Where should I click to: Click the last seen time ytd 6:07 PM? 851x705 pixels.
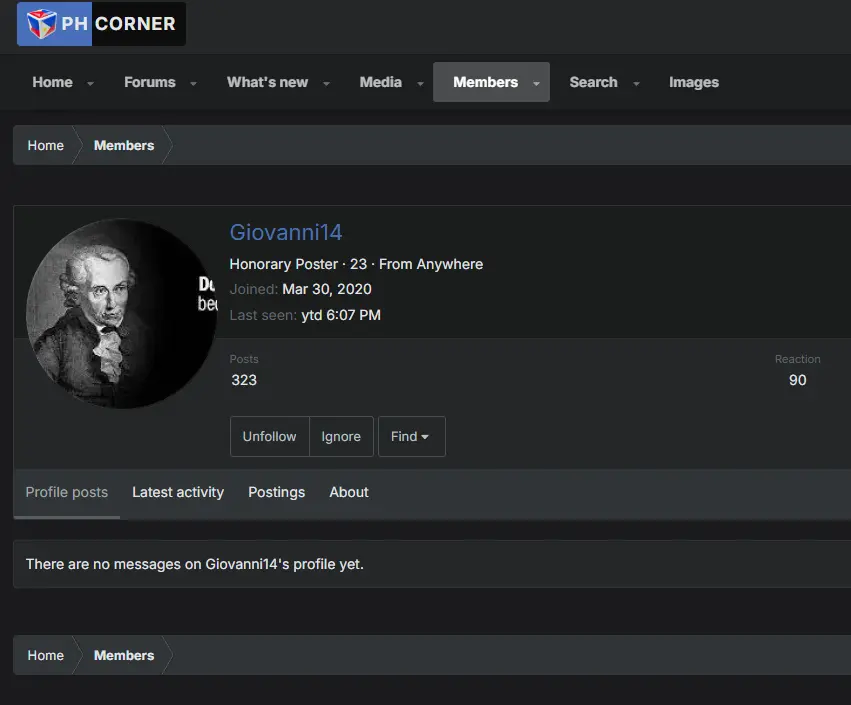click(341, 315)
